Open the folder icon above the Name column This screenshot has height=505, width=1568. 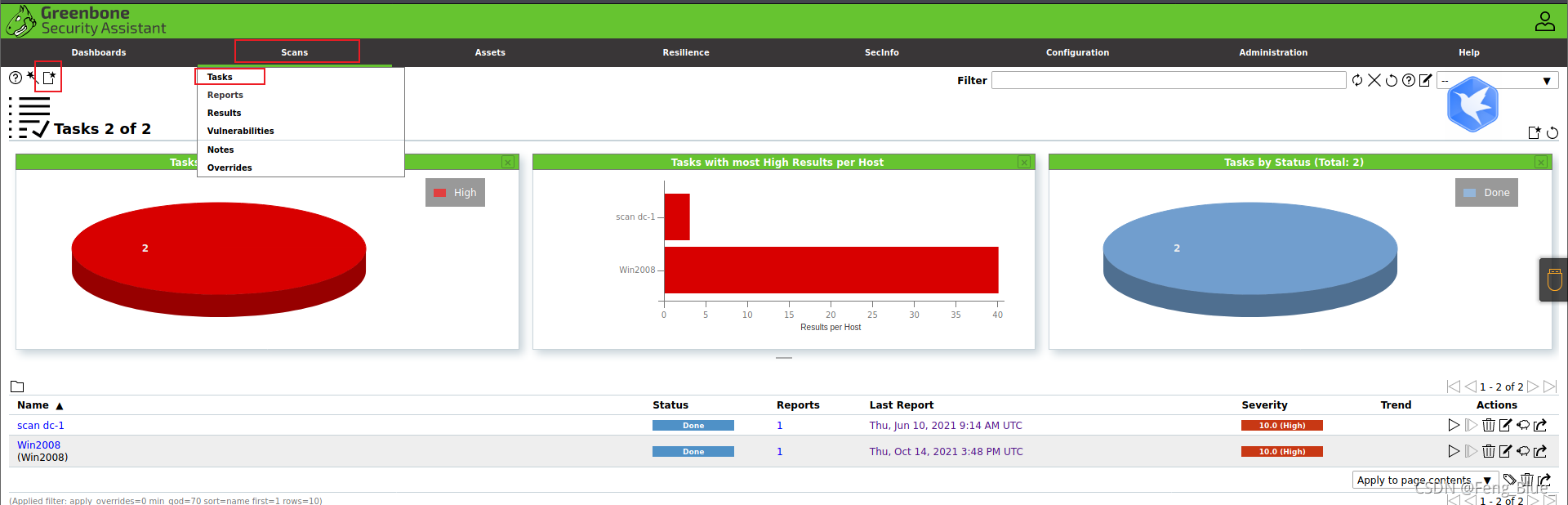(17, 387)
